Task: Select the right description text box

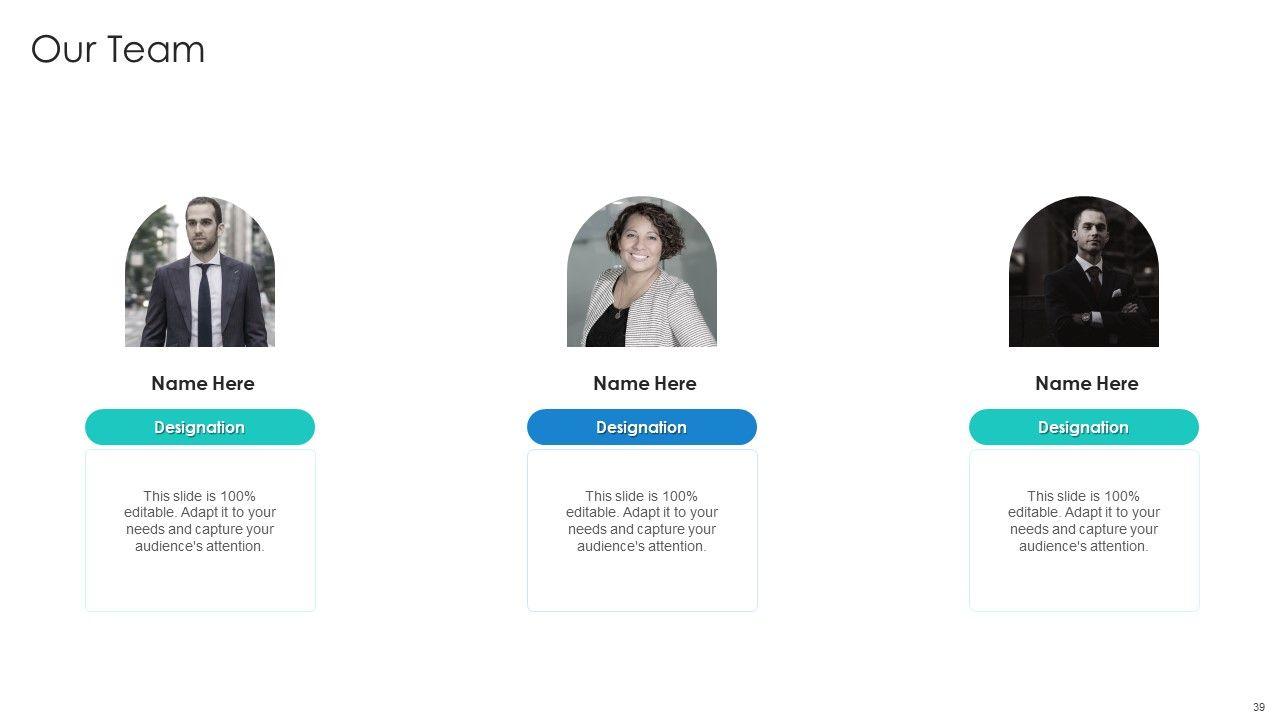Action: [1084, 530]
